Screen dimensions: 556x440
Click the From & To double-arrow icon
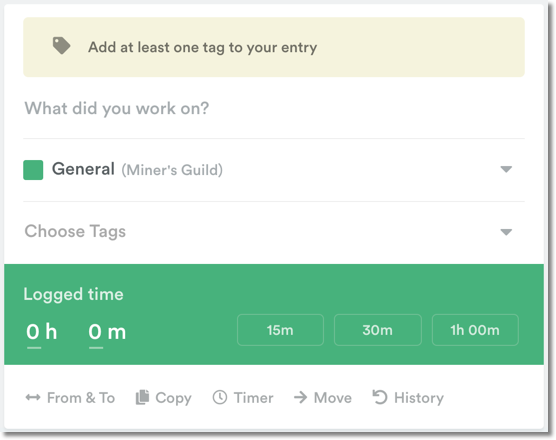point(33,397)
